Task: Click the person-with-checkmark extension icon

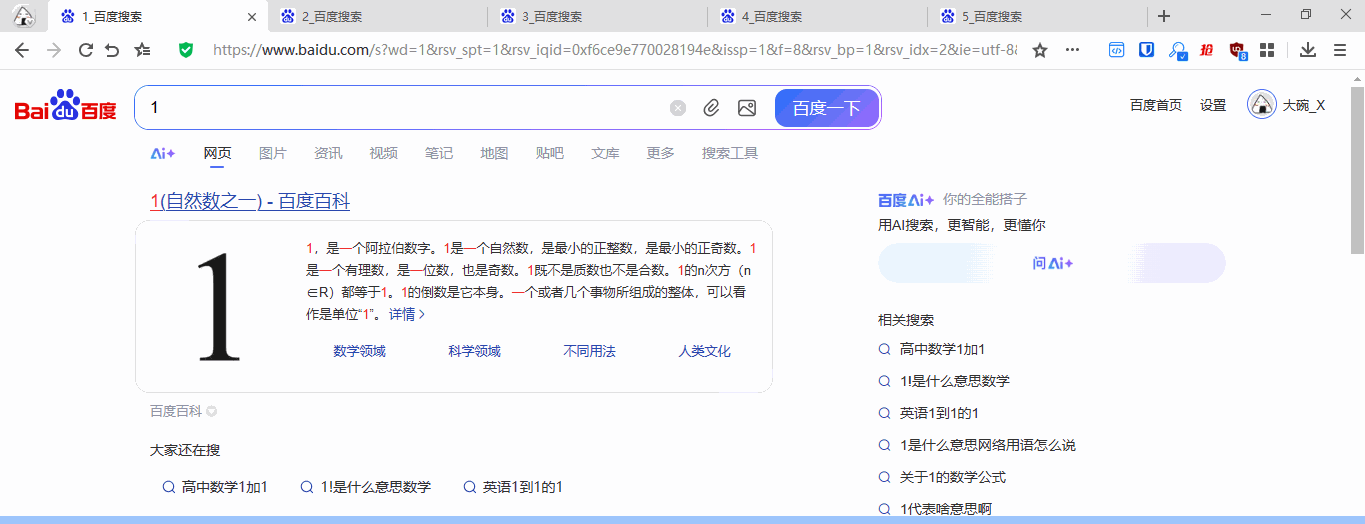Action: (1178, 50)
